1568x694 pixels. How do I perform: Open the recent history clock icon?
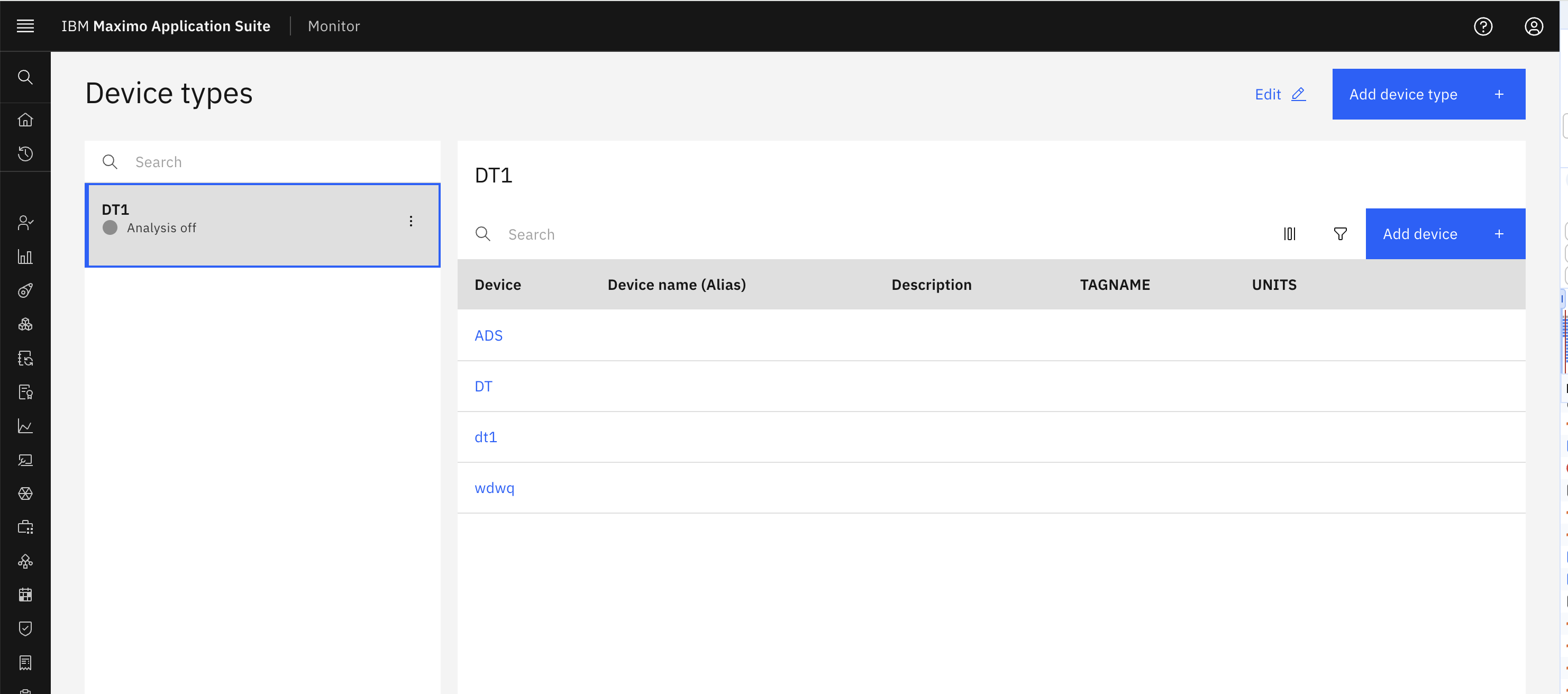click(x=25, y=153)
